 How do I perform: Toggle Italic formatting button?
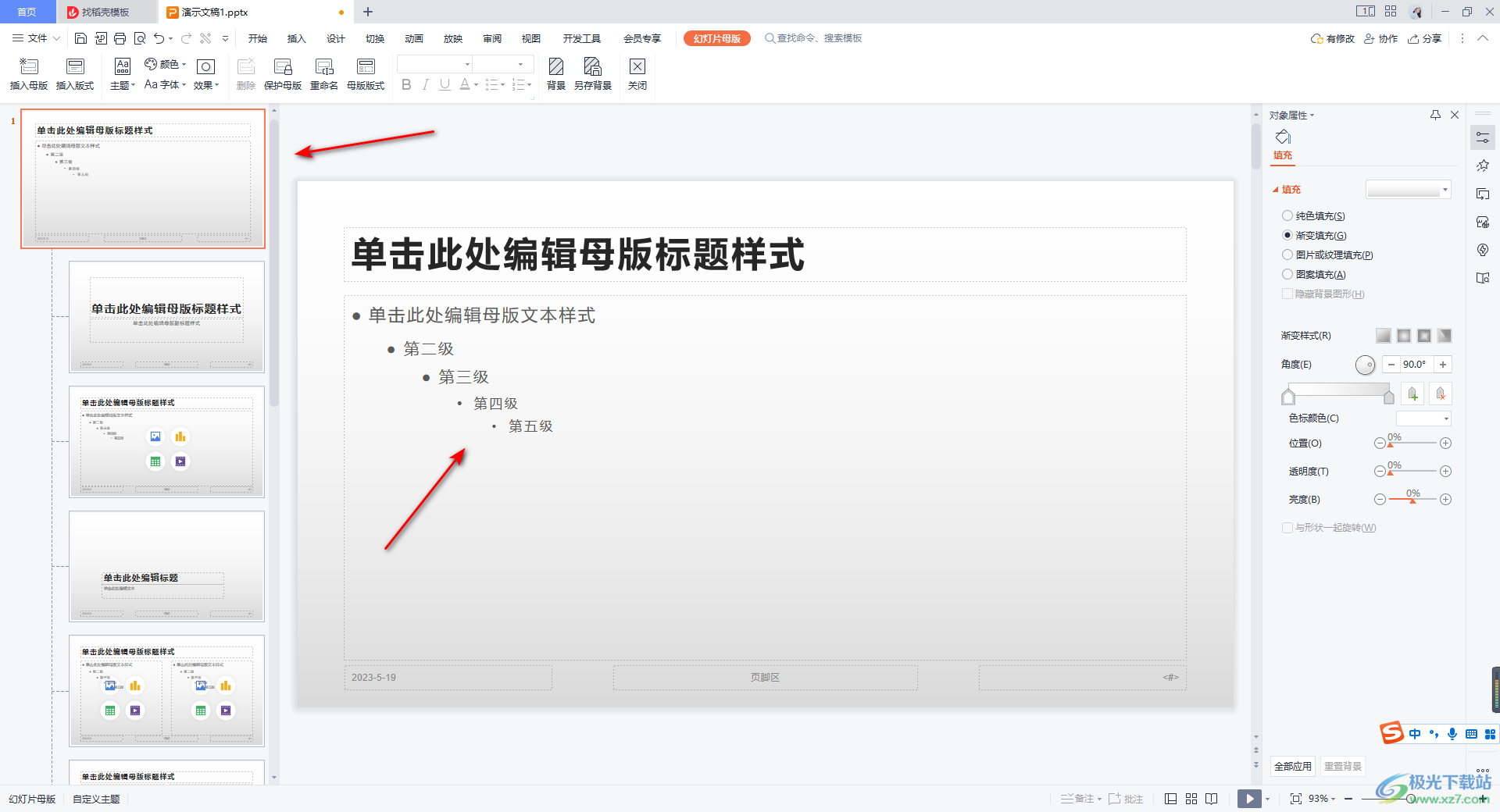pos(425,84)
